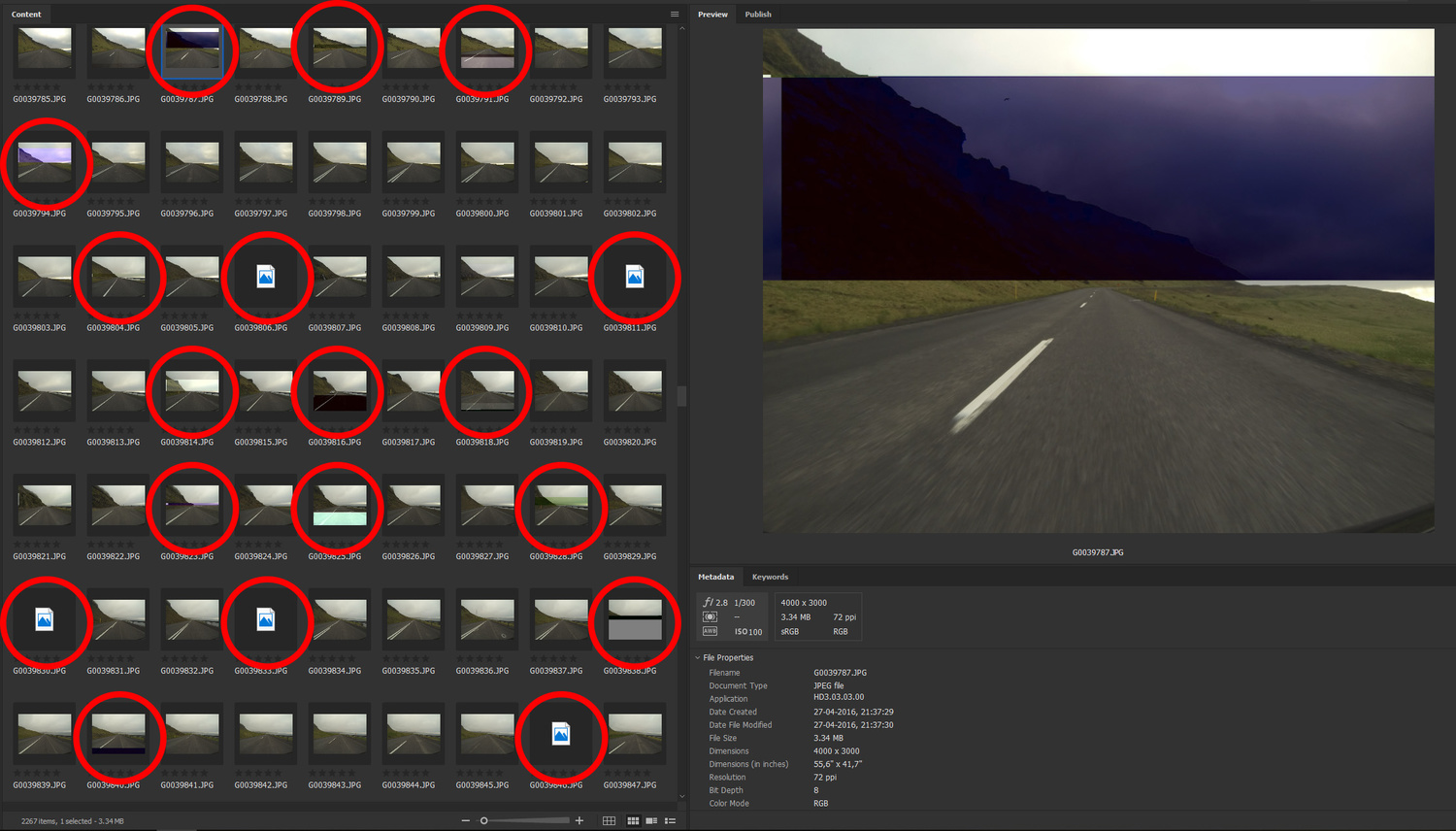
Task: Open the Content panel options menu
Action: pos(675,14)
